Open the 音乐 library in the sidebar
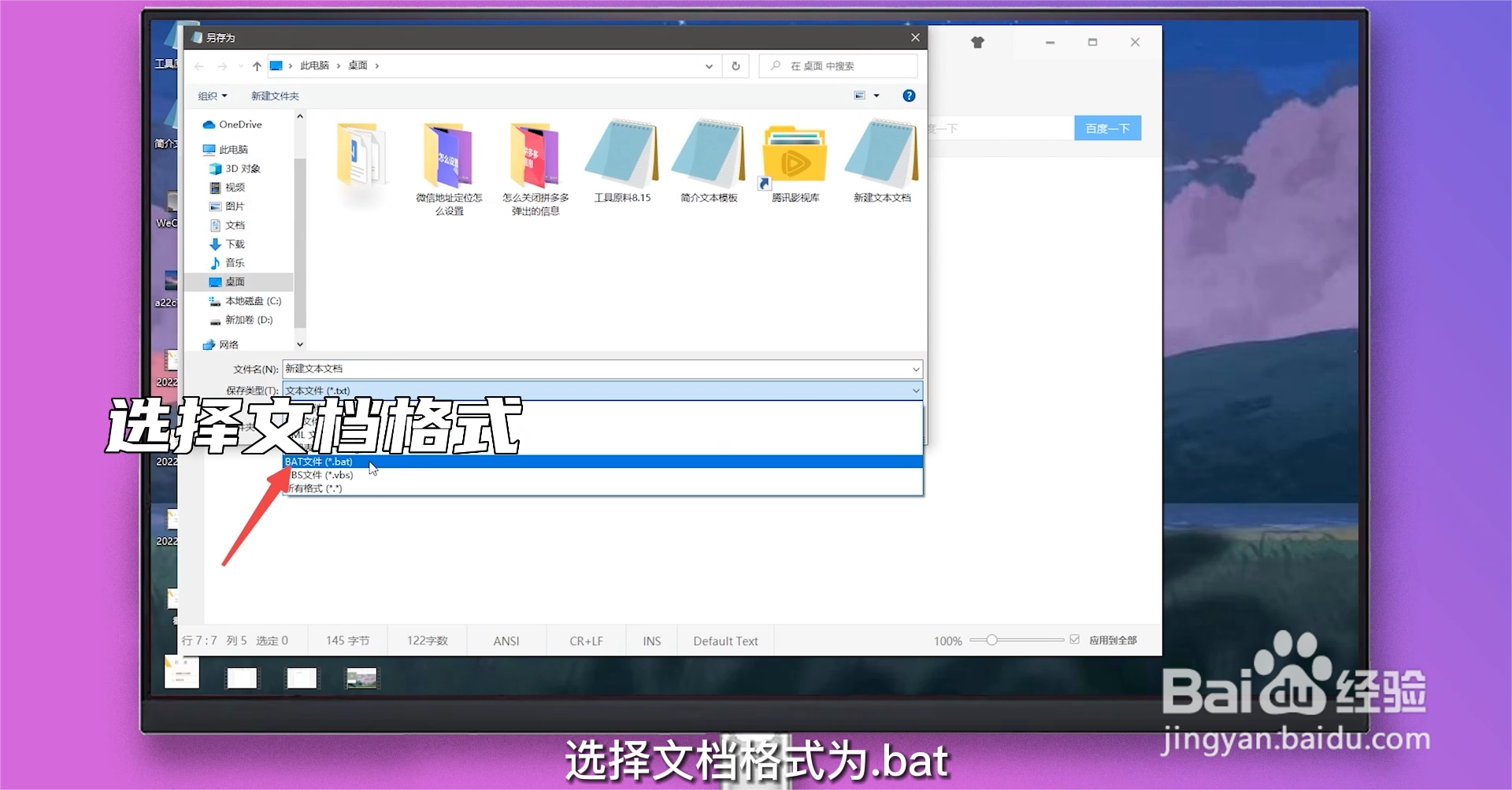This screenshot has width=1512, height=790. coord(234,262)
